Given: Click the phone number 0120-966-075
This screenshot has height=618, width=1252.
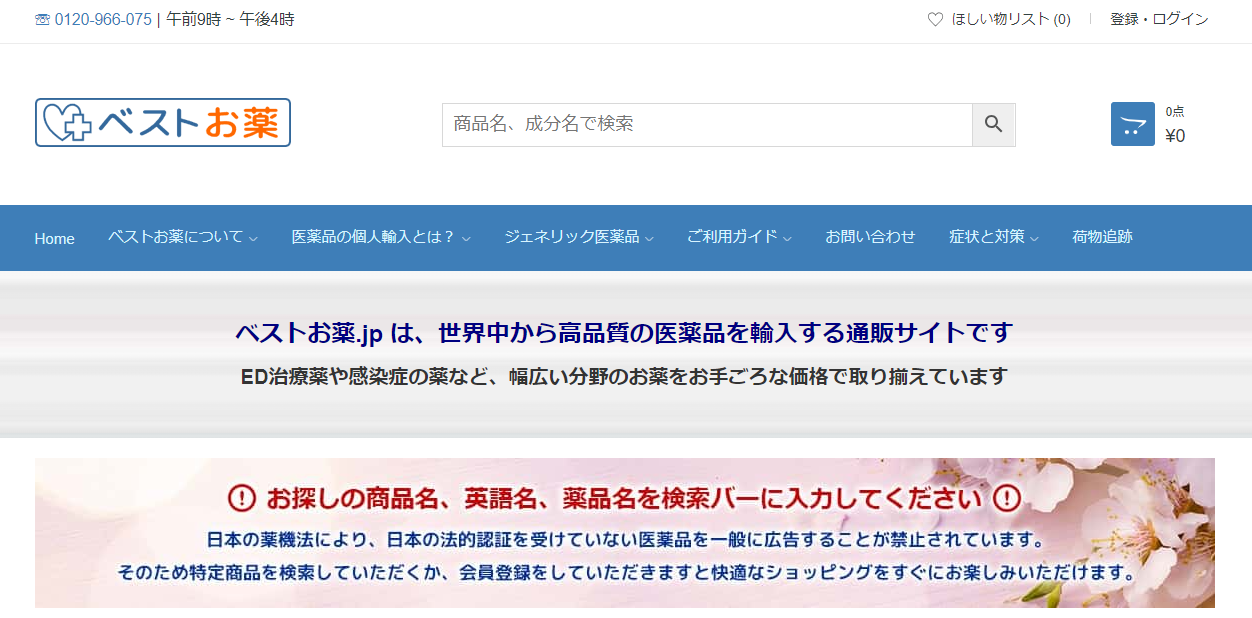Looking at the screenshot, I should coord(103,20).
